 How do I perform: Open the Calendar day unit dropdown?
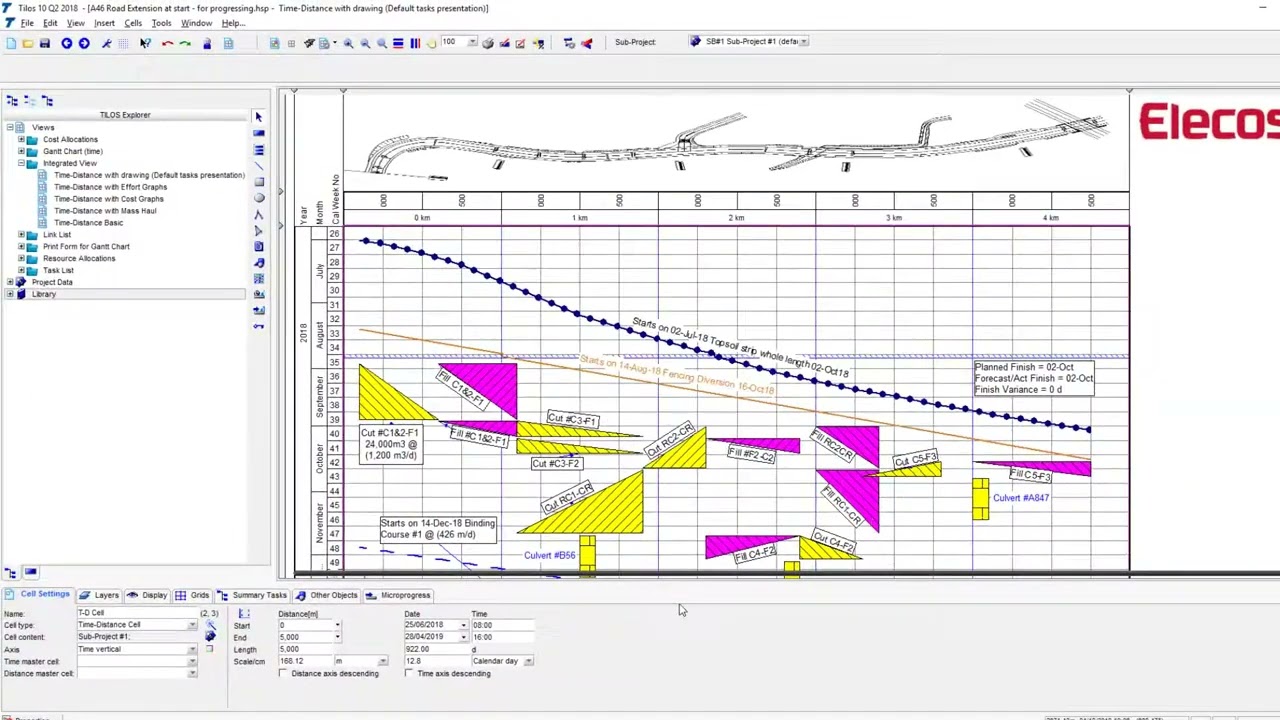pyautogui.click(x=528, y=662)
